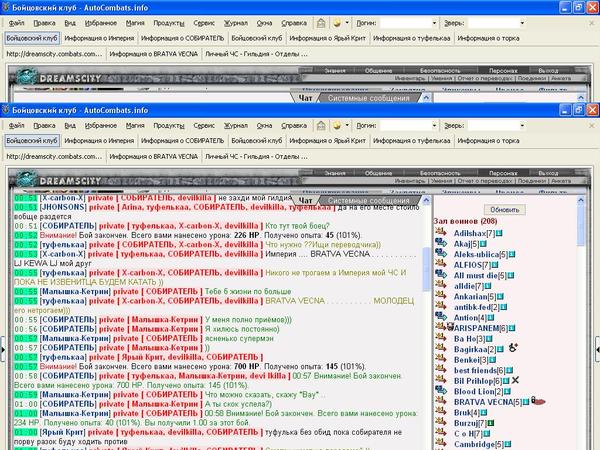Click the user list vertical scrollbar thumb
This screenshot has width=600, height=450.
pyautogui.click(x=580, y=227)
